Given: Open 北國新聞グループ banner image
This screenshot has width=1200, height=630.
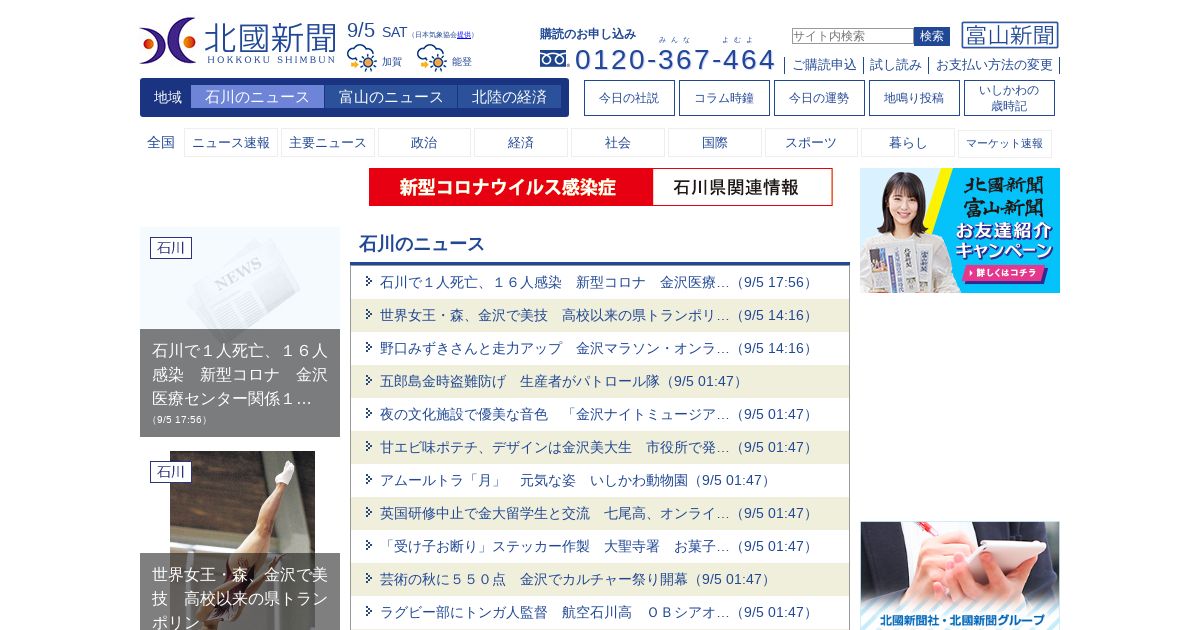Looking at the screenshot, I should (960, 575).
